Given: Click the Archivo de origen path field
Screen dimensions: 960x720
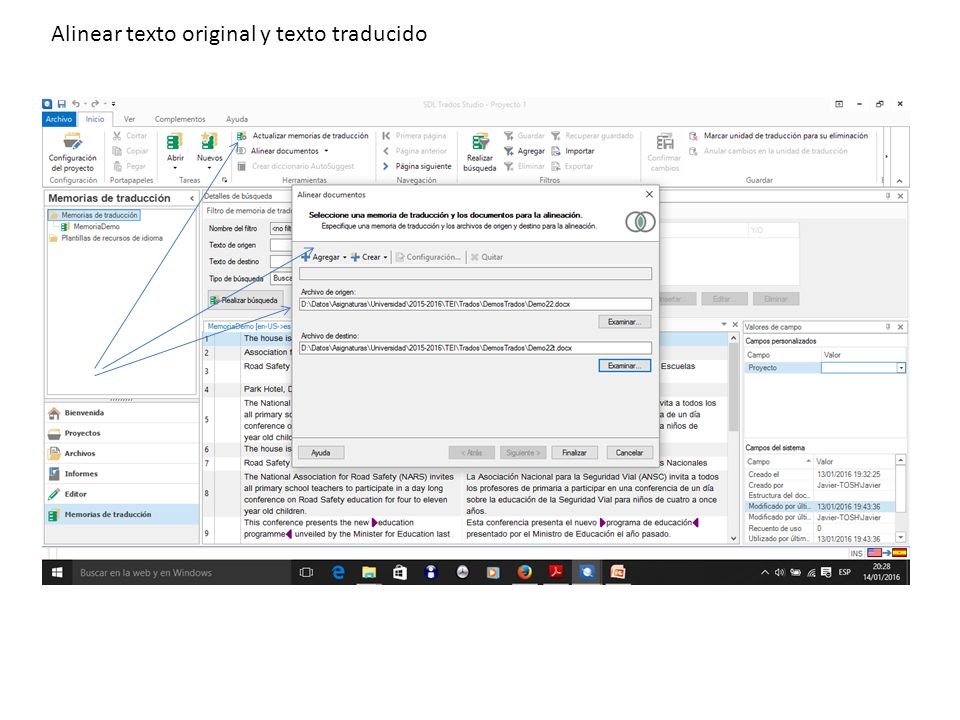Looking at the screenshot, I should click(x=475, y=304).
